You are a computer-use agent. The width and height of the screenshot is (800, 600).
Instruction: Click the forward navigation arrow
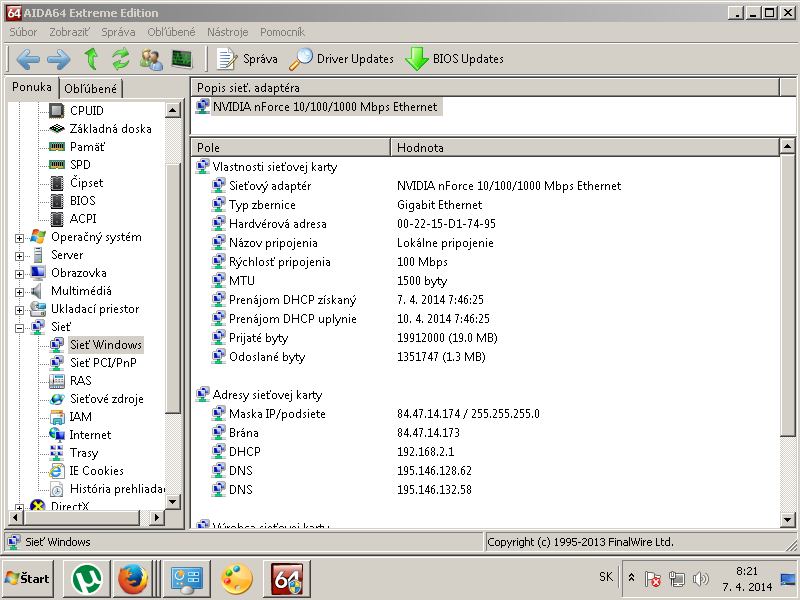[x=59, y=59]
